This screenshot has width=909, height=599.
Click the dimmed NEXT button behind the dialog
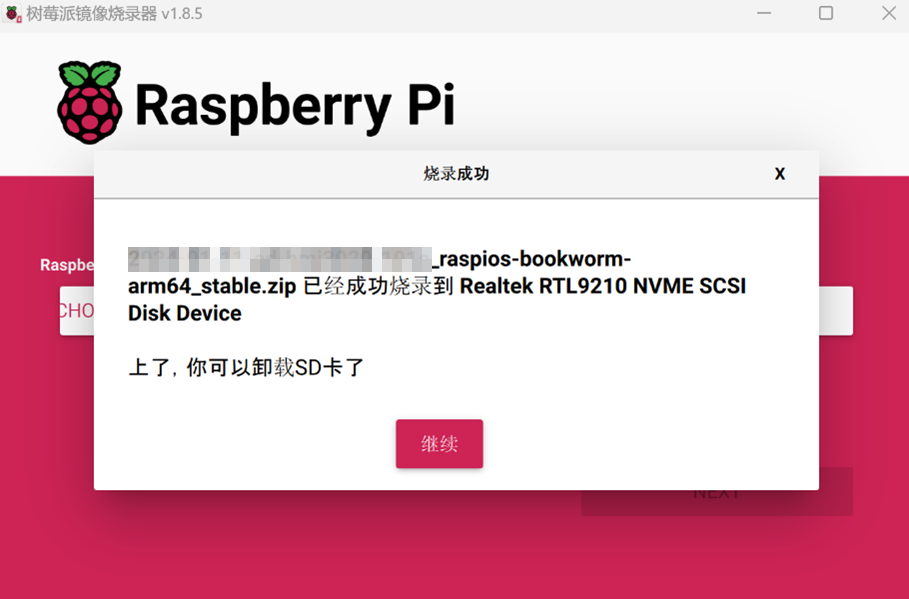coord(717,502)
